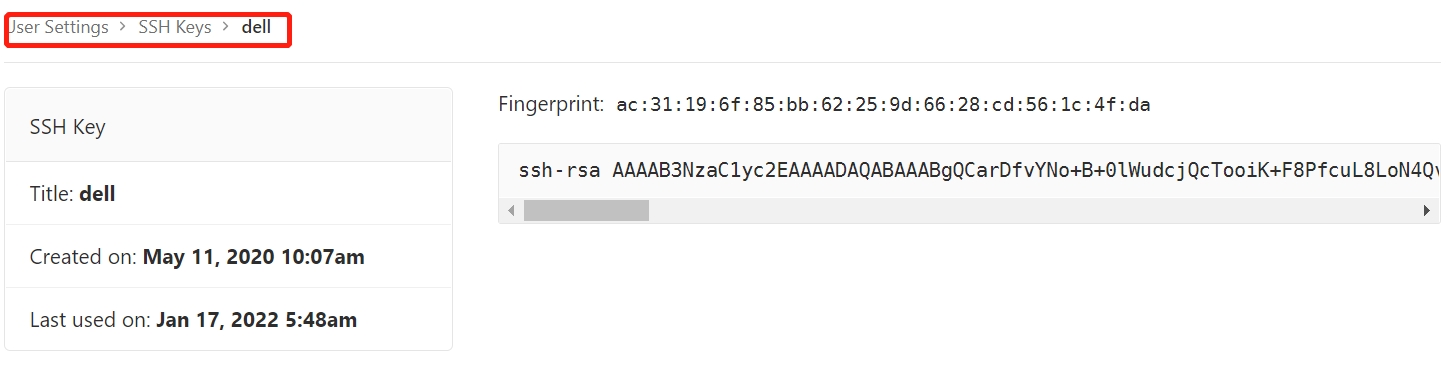Click the key box scrollbar thumb
Viewport: 1453px width, 365px height.
tap(586, 211)
